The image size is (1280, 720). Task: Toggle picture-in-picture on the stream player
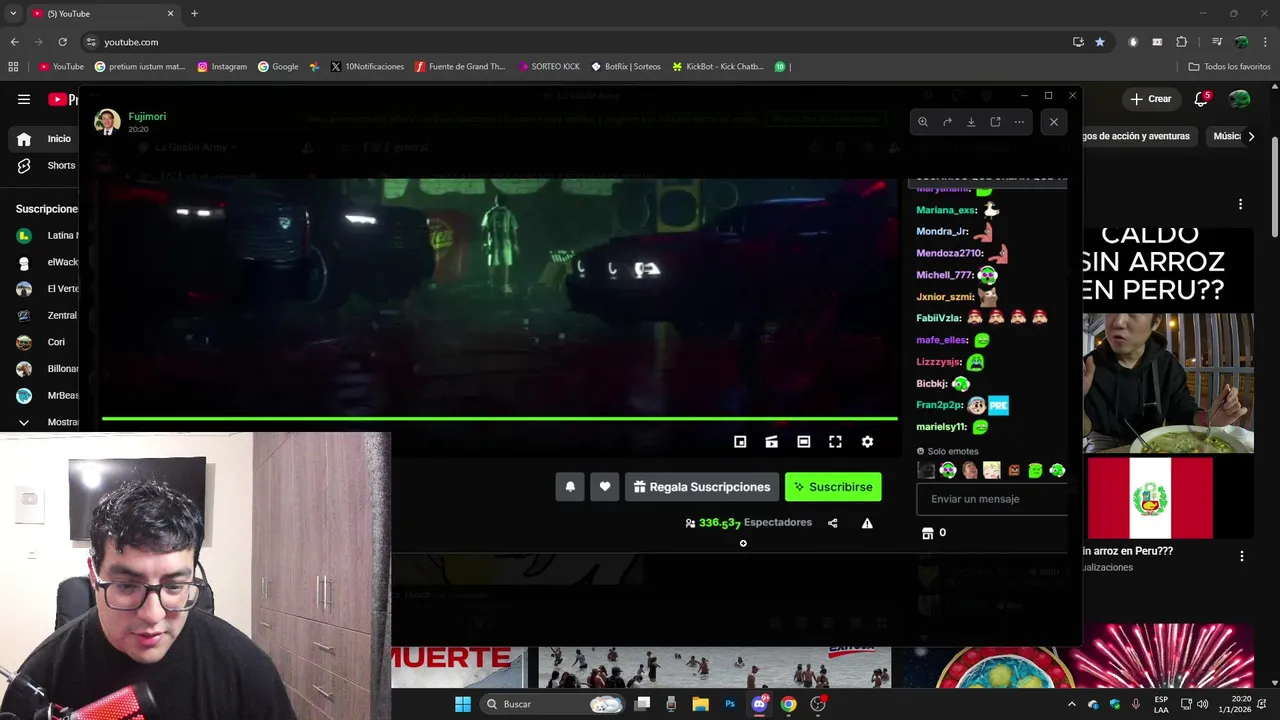click(740, 442)
